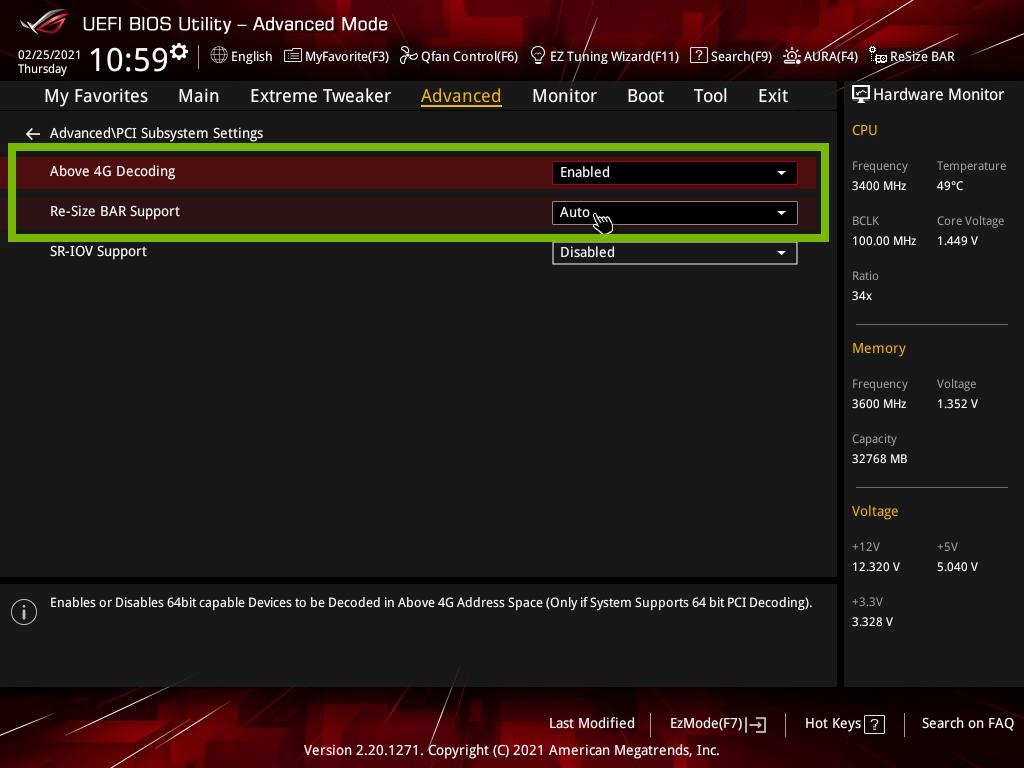Click the back arrow to leave PCI Subsystem Settings
Screen dimensions: 1024x768
tap(32, 133)
